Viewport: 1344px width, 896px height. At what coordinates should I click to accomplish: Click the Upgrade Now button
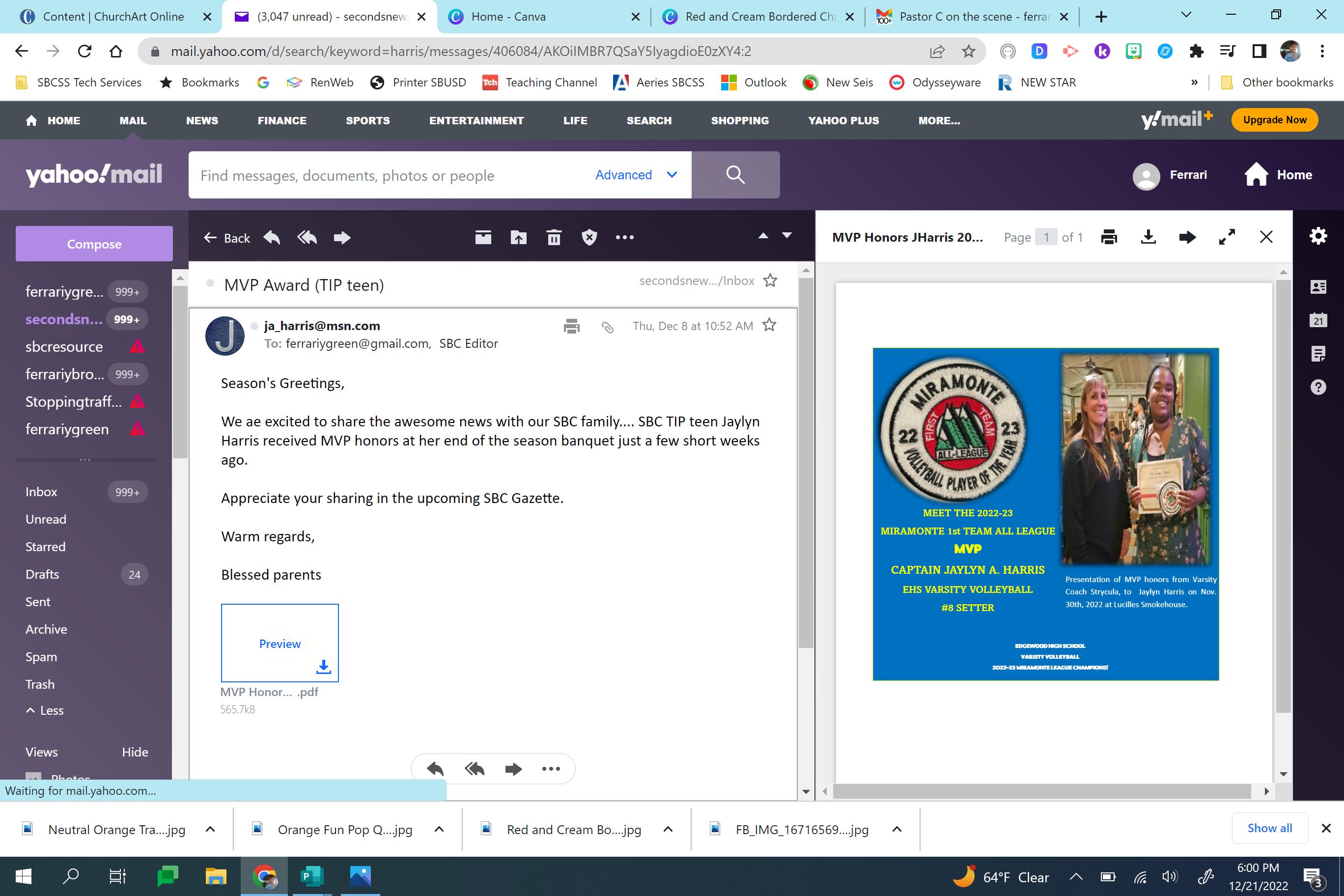[x=1274, y=120]
